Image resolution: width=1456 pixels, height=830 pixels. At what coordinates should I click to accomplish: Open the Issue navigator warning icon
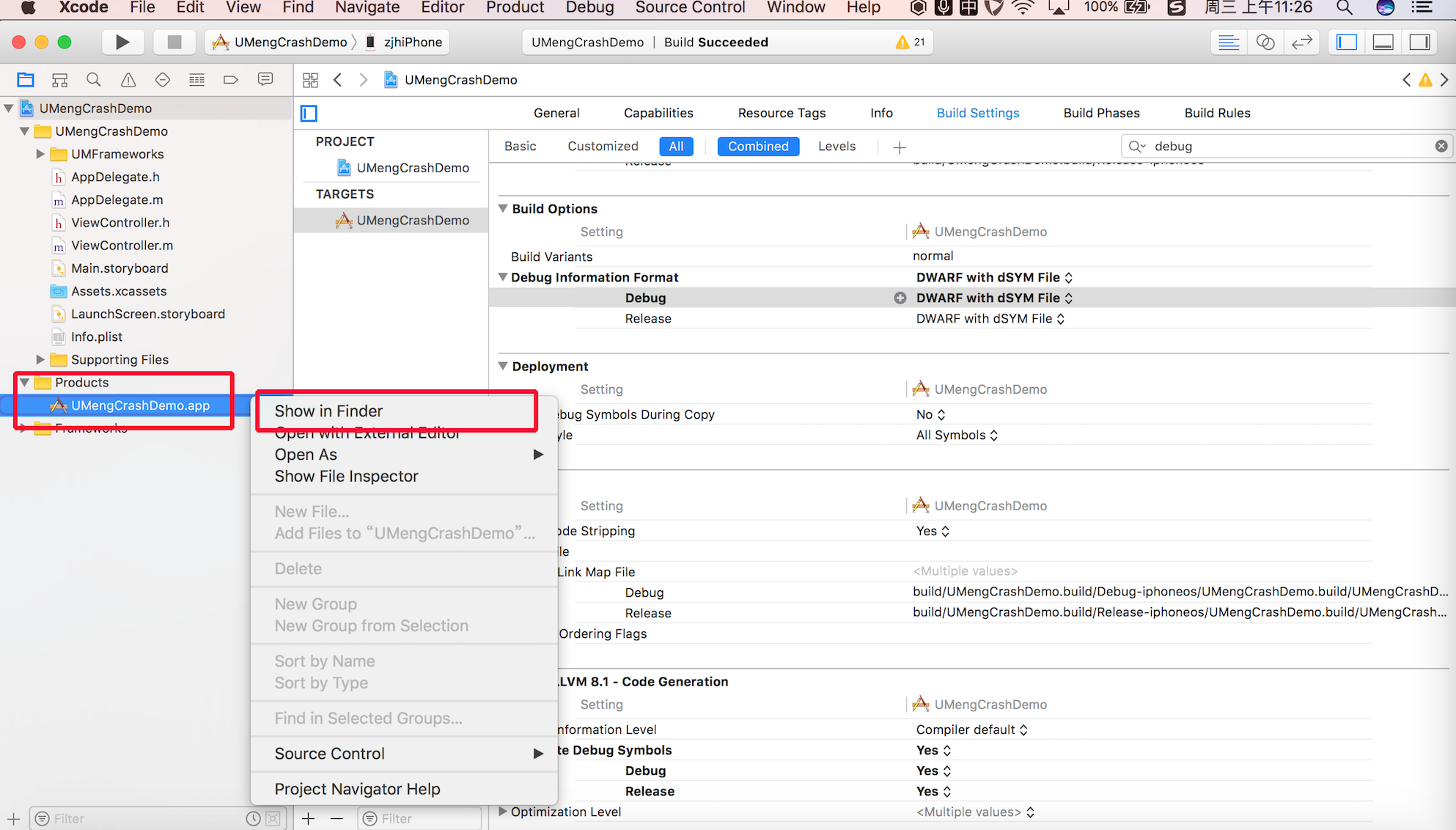[x=128, y=80]
